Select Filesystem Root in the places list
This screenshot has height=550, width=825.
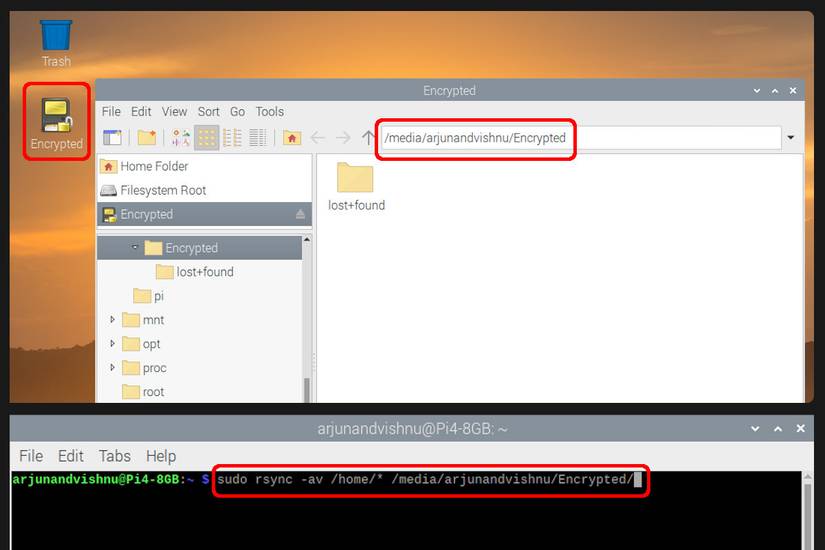204,190
